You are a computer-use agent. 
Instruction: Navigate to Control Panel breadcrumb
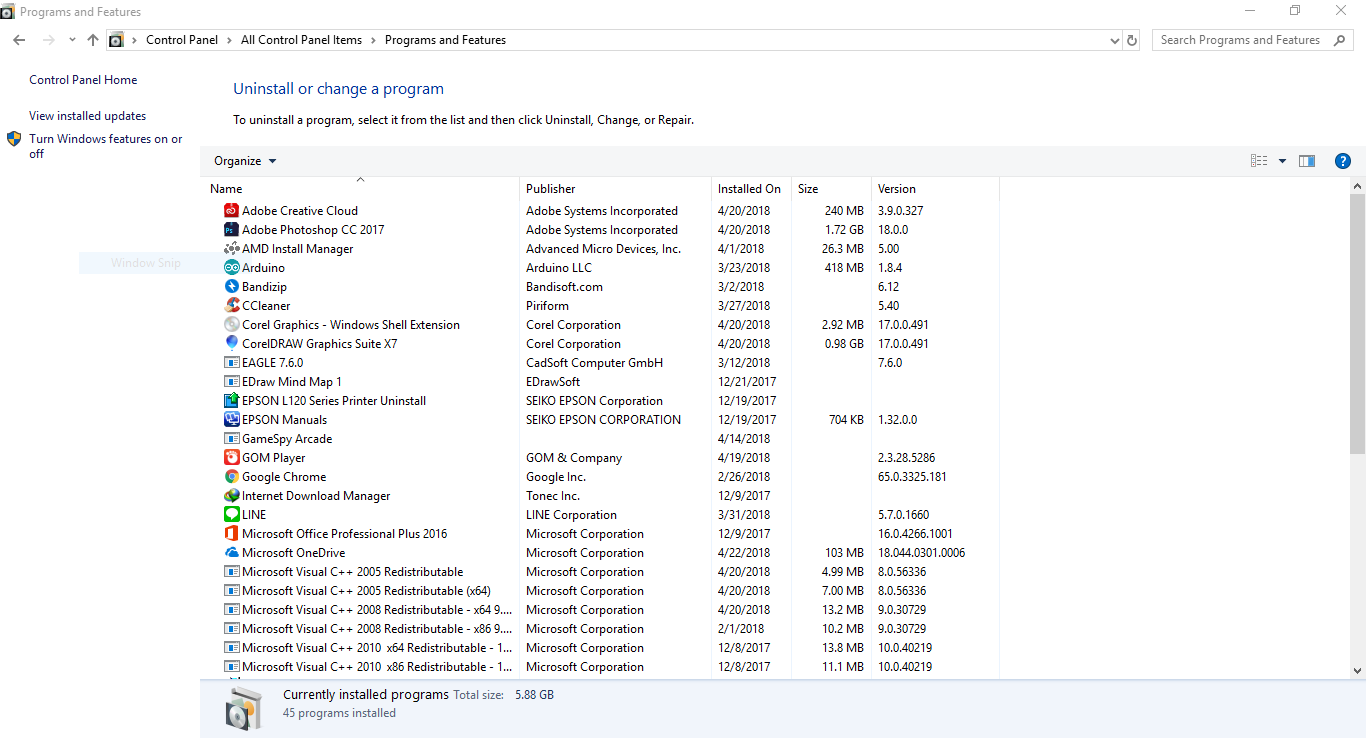tap(182, 40)
